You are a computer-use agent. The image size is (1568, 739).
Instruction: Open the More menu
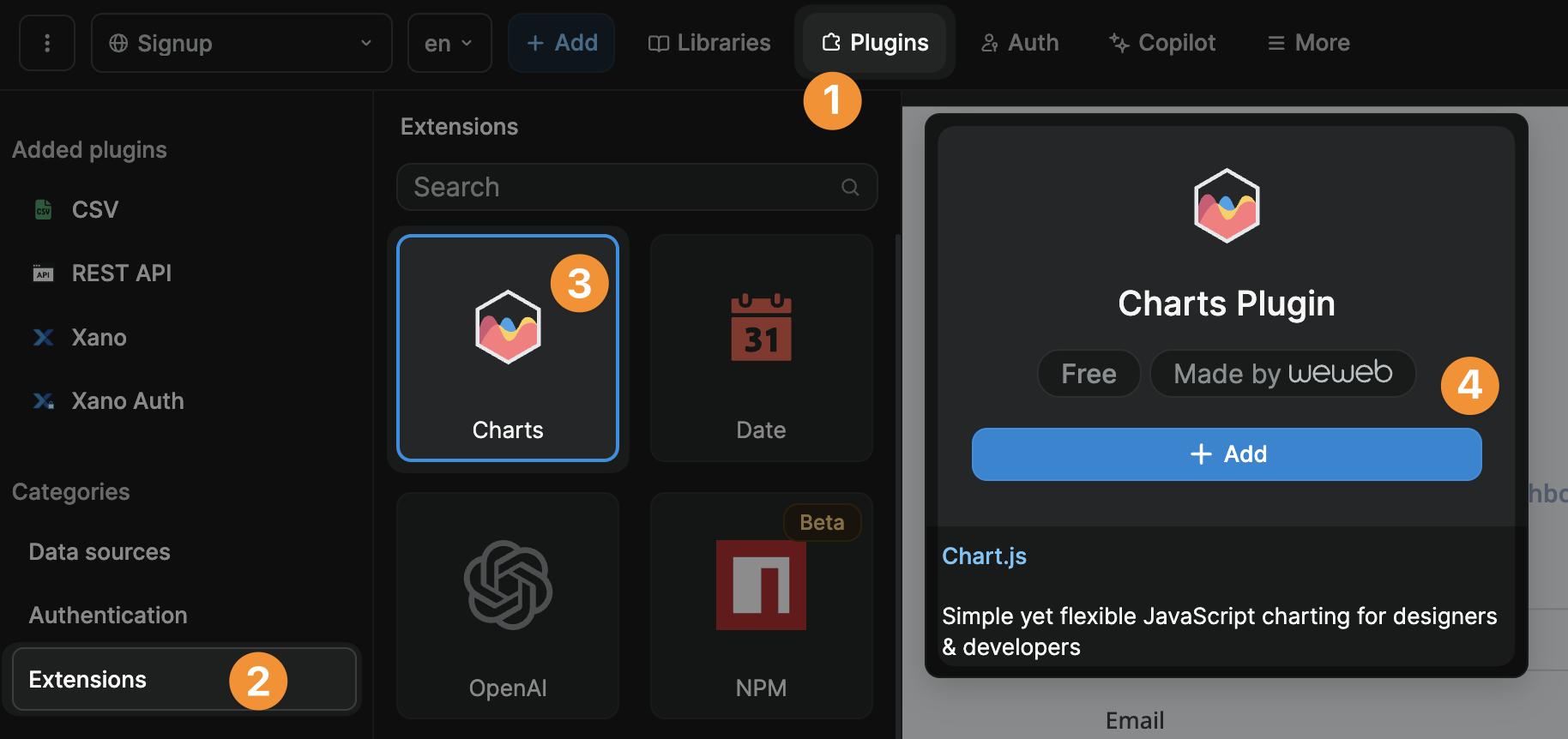[1306, 42]
